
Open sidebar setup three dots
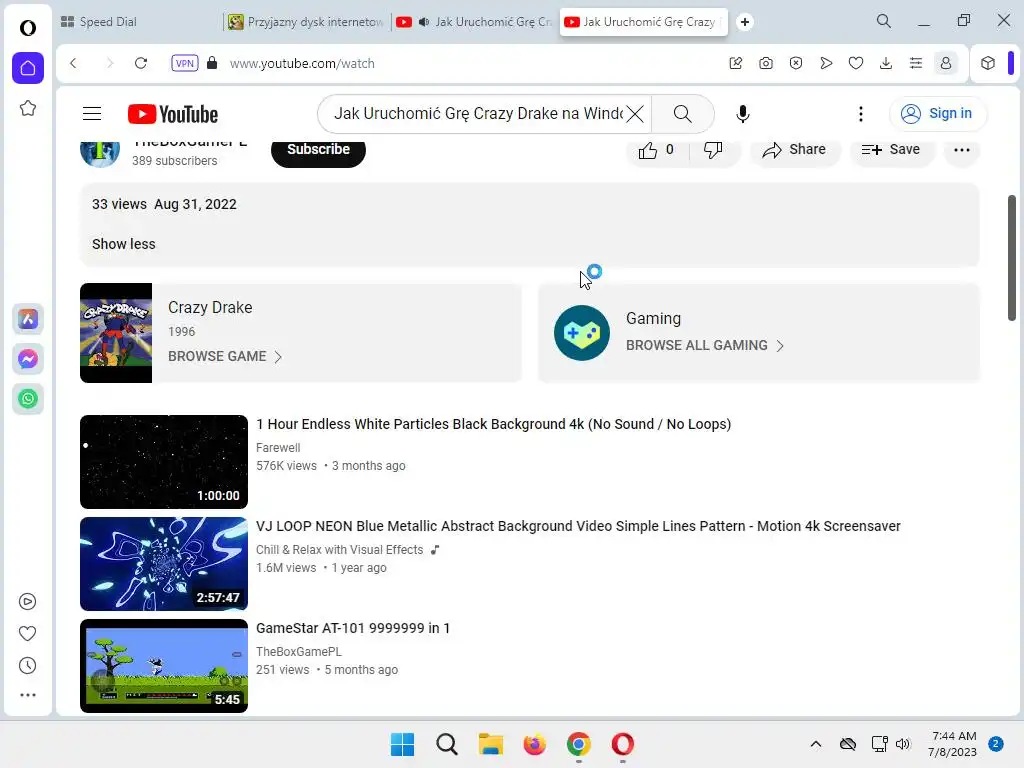27,696
